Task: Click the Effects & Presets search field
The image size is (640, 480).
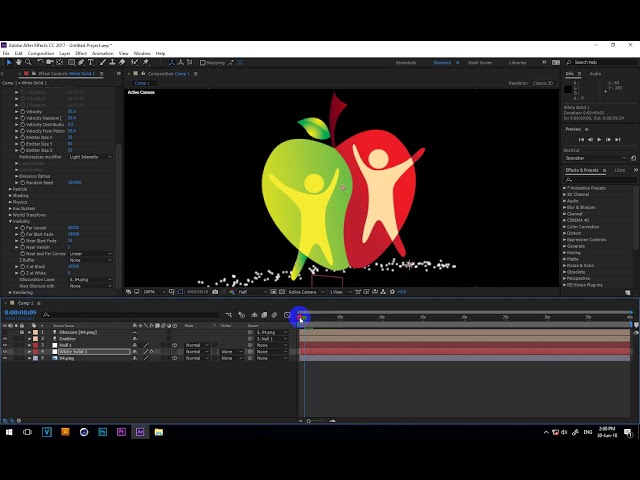Action: pyautogui.click(x=600, y=180)
